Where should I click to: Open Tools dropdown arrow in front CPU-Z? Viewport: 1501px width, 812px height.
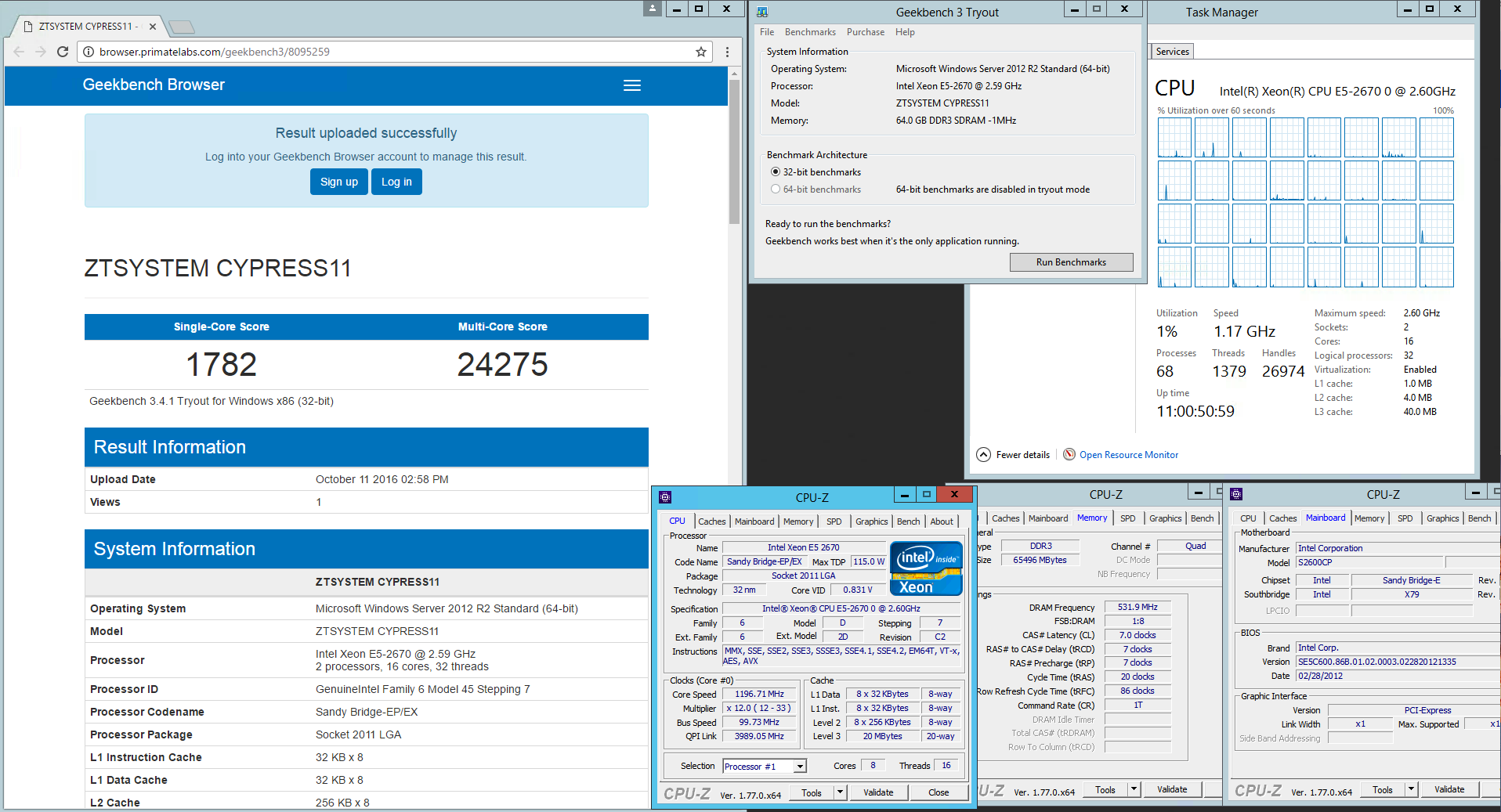pyautogui.click(x=840, y=792)
